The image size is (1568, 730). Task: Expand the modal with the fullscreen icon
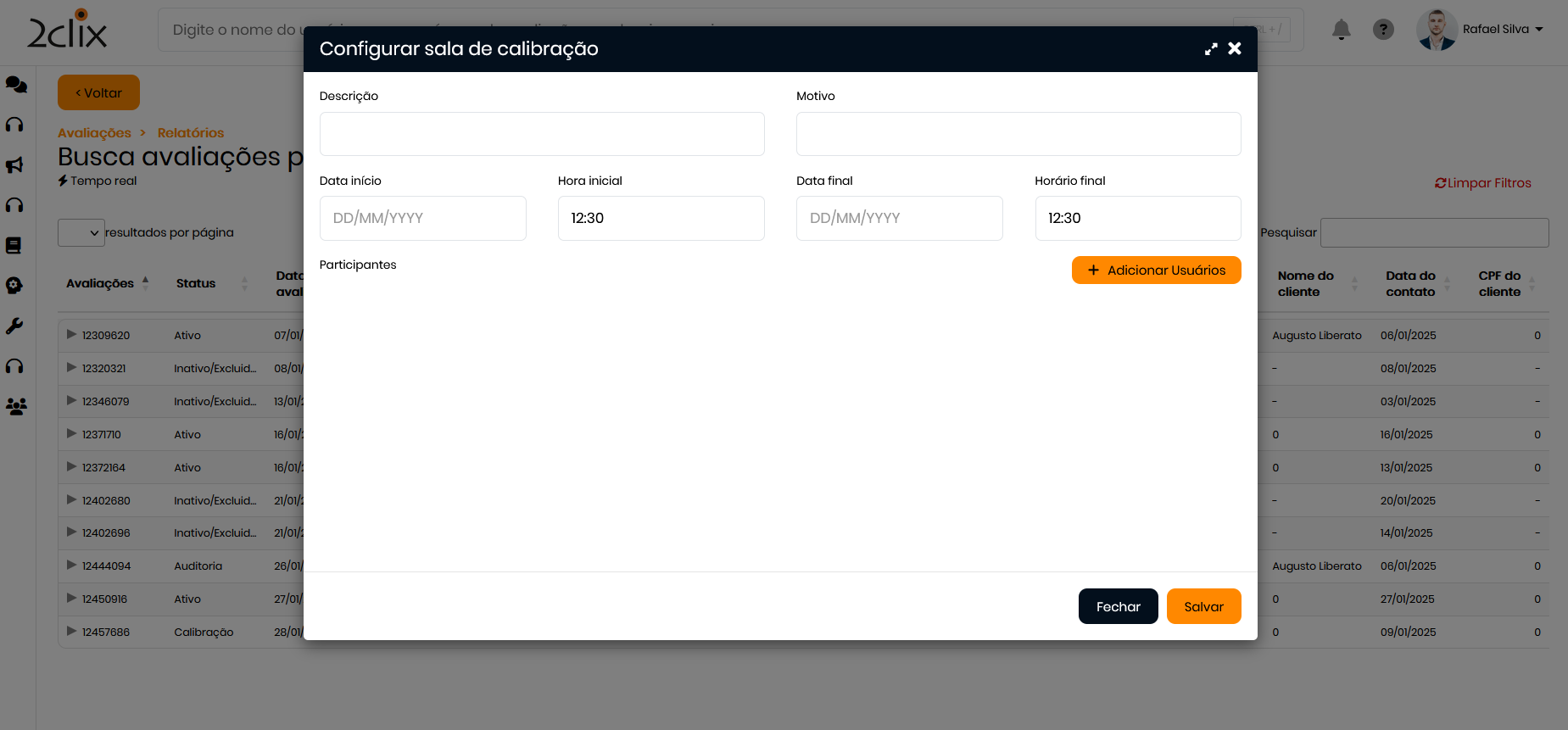tap(1211, 49)
